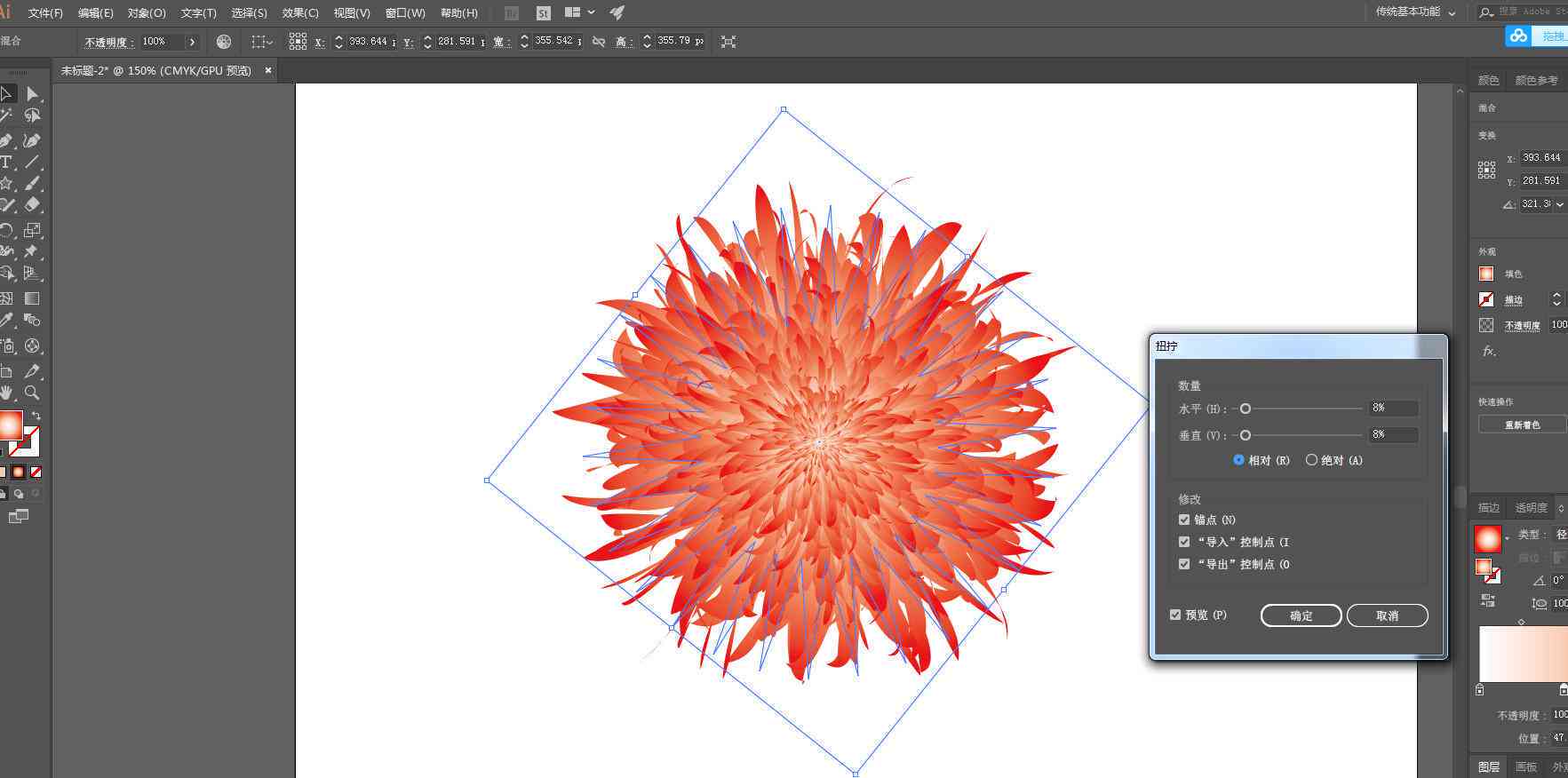Open the workspace switcher dropdown
Screen dimensions: 1568x778
(1416, 12)
